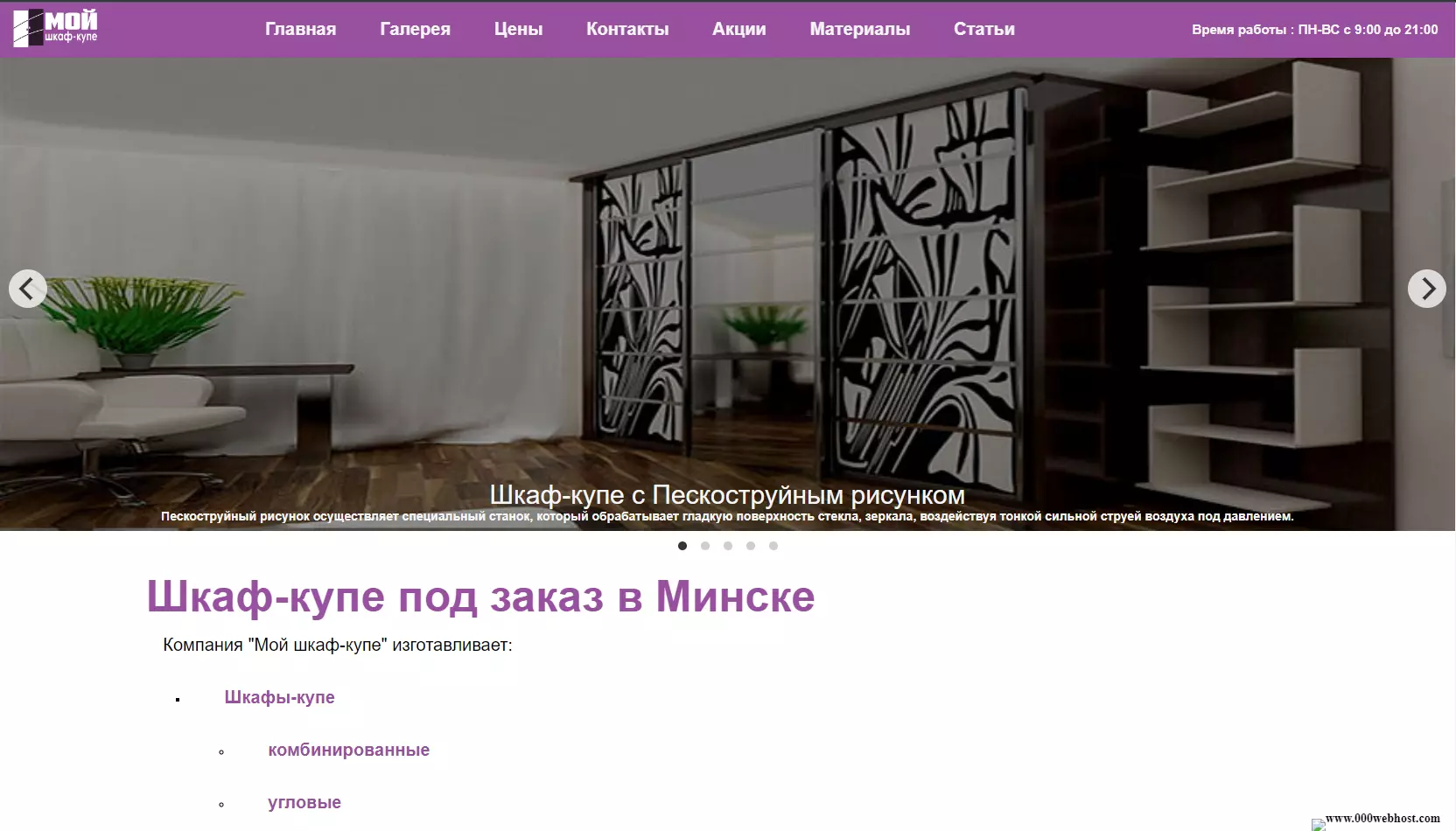Open the Статьи section
The height and width of the screenshot is (831, 1456).
click(x=983, y=29)
